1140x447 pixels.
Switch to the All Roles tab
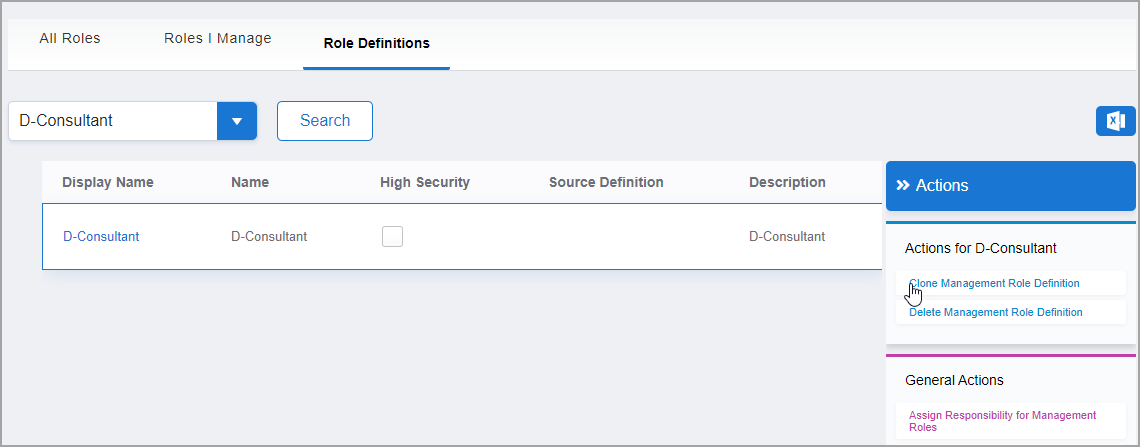70,39
